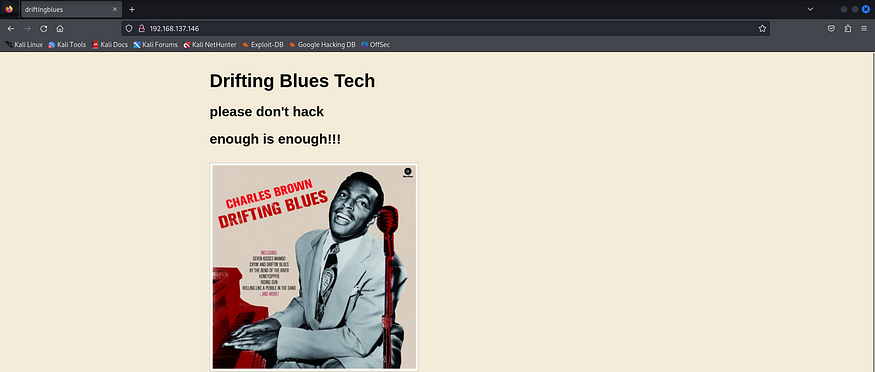Viewport: 875px width, 372px height.
Task: Click the "enough is enough!!!" text
Action: tap(275, 139)
